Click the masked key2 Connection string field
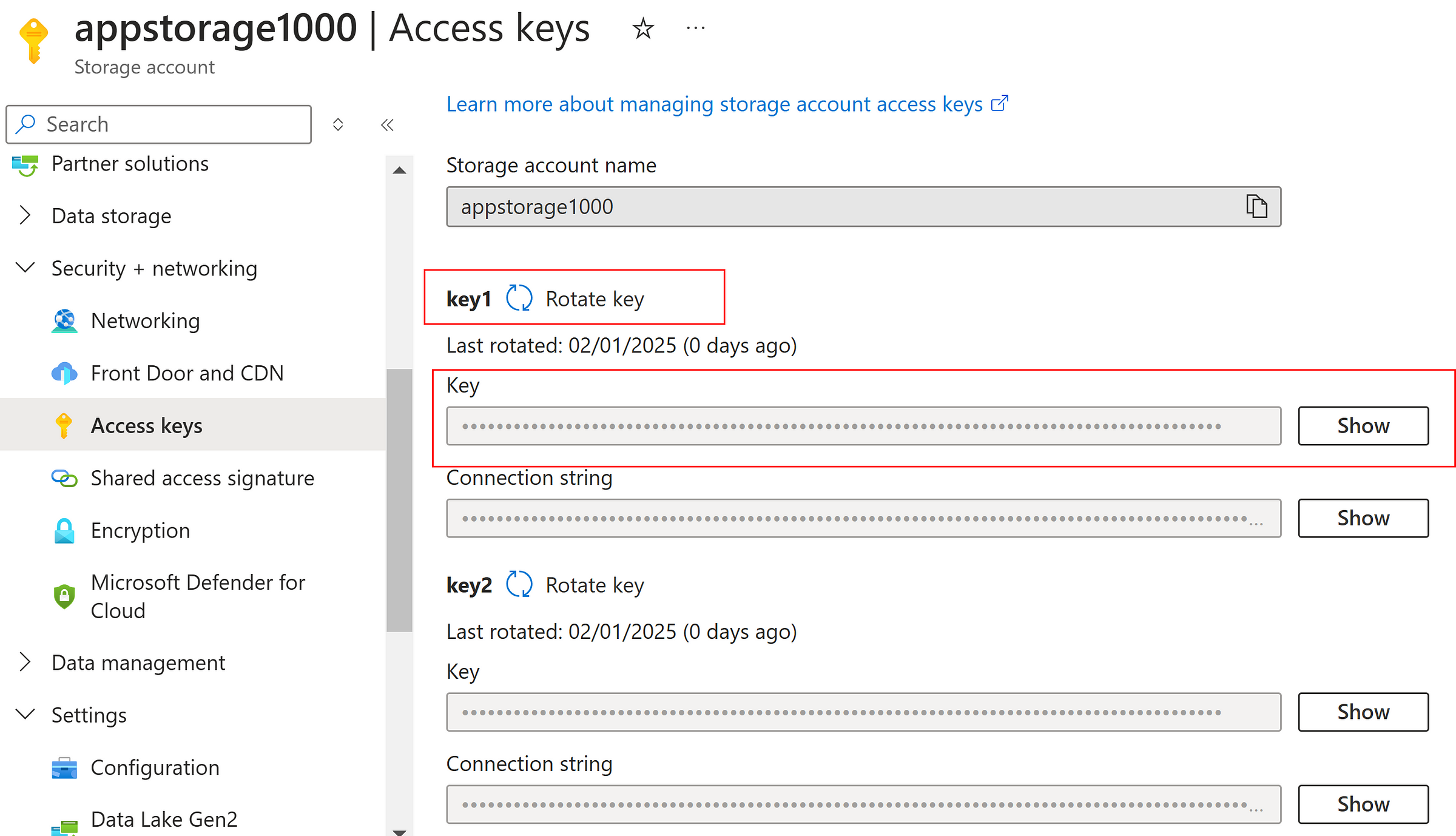Screen dimensions: 1456x836 (x=864, y=804)
